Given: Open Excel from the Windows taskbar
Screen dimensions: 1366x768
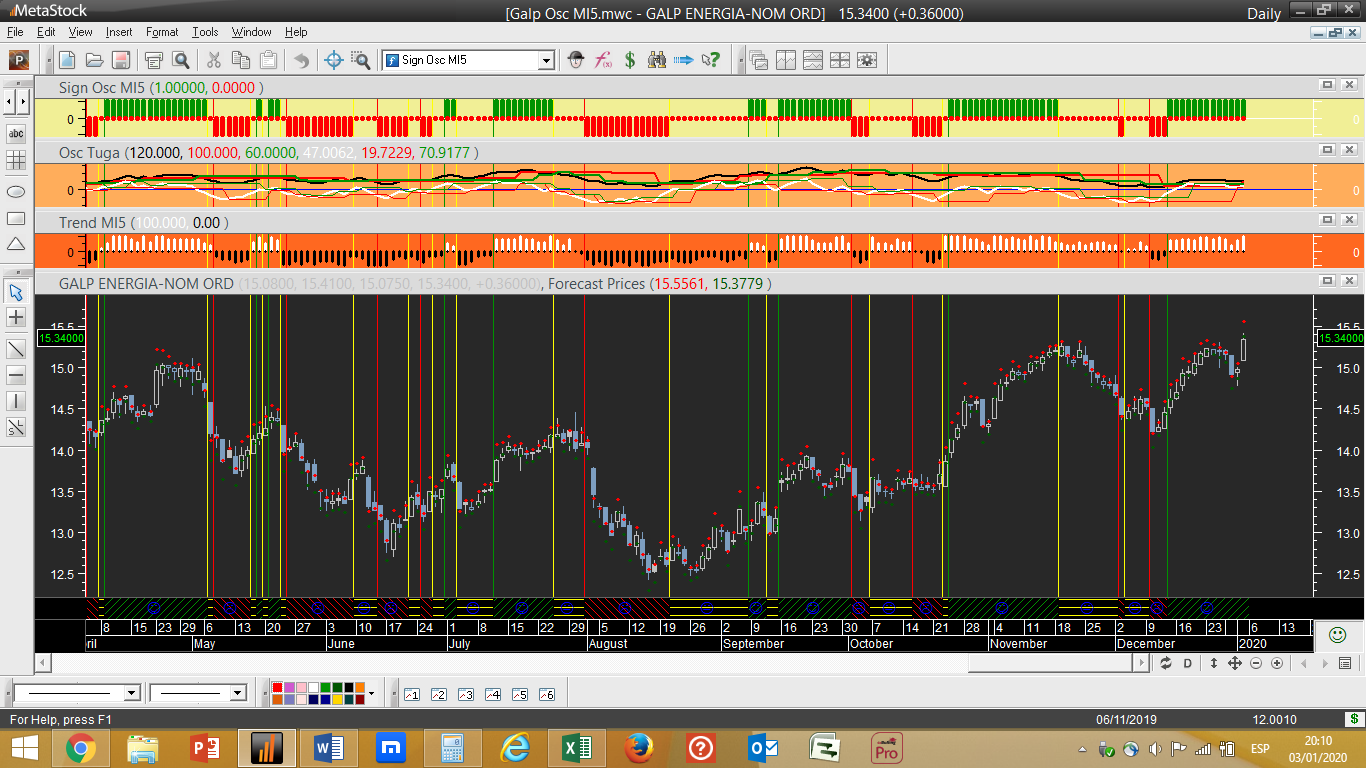Looking at the screenshot, I should point(576,748).
